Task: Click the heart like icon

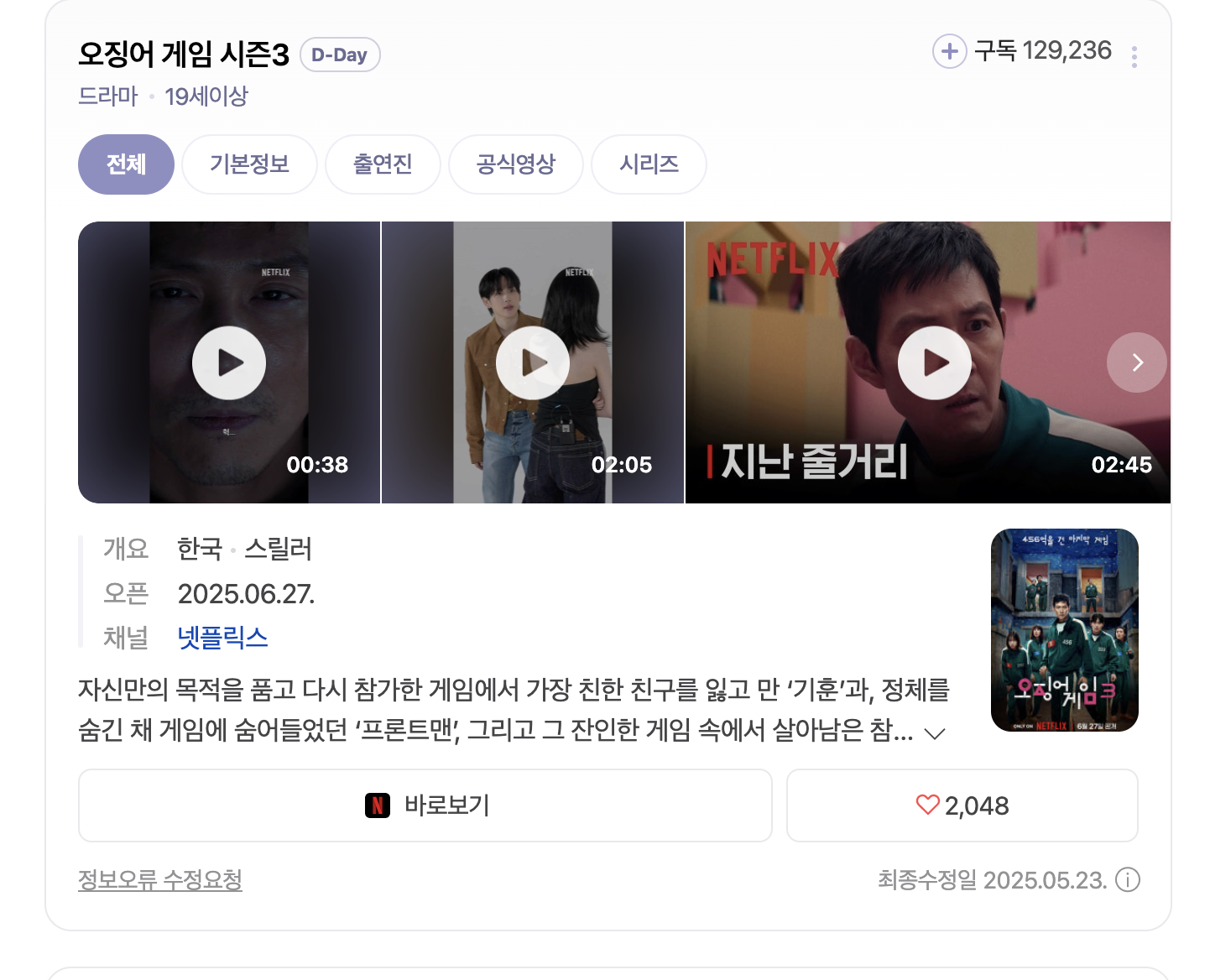Action: (x=927, y=805)
